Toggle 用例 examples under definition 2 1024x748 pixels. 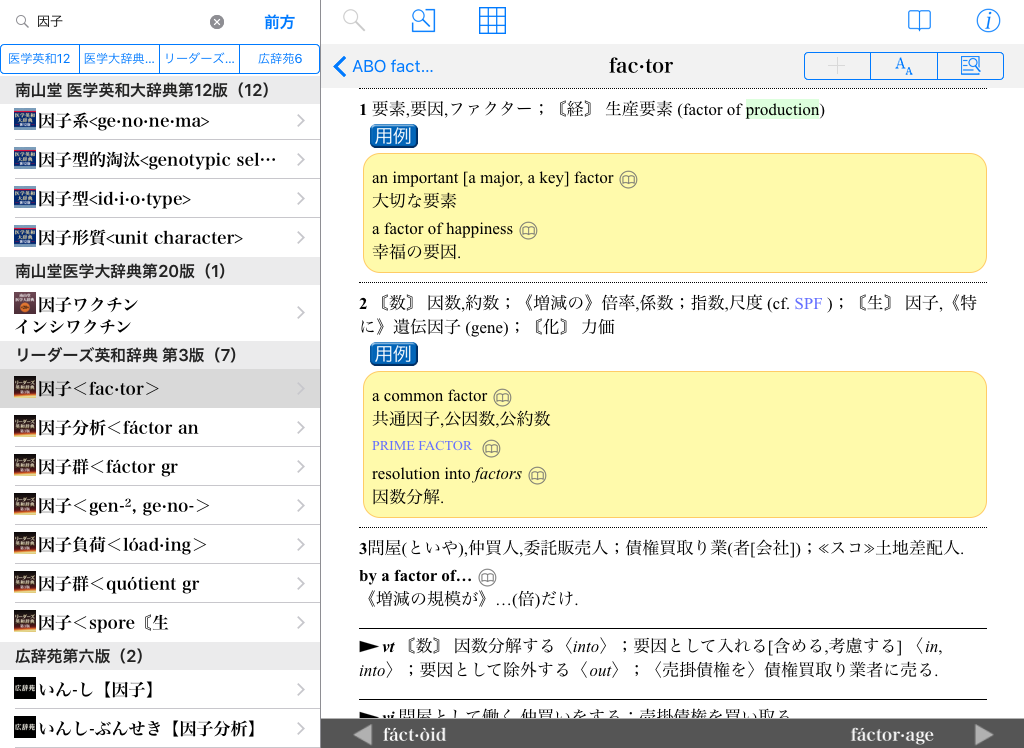tap(393, 353)
